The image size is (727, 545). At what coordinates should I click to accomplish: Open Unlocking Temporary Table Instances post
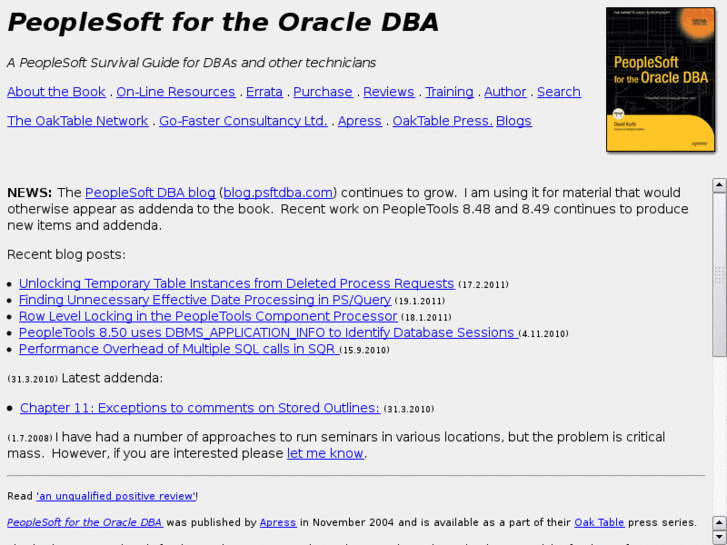(236, 284)
